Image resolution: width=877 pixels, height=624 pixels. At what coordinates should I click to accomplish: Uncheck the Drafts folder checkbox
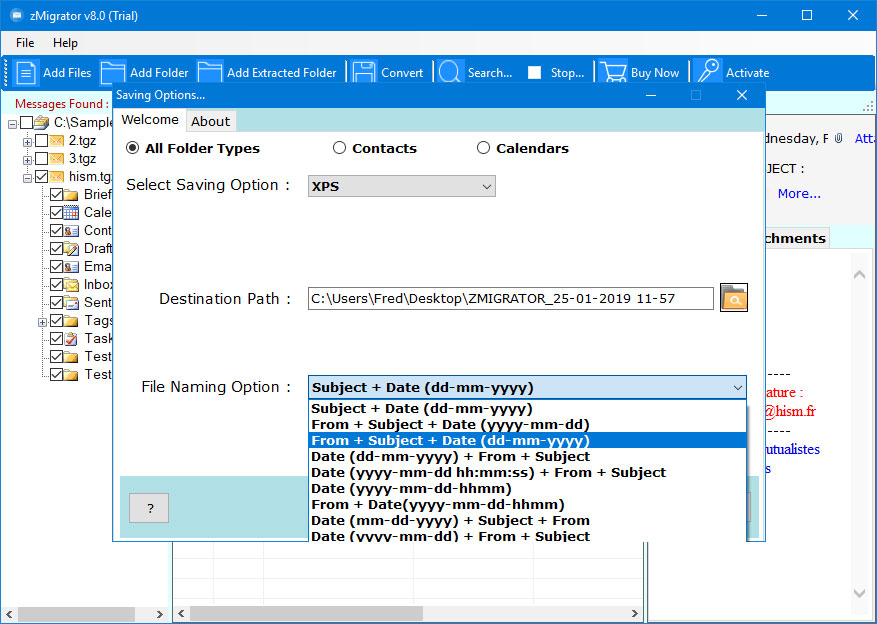56,248
